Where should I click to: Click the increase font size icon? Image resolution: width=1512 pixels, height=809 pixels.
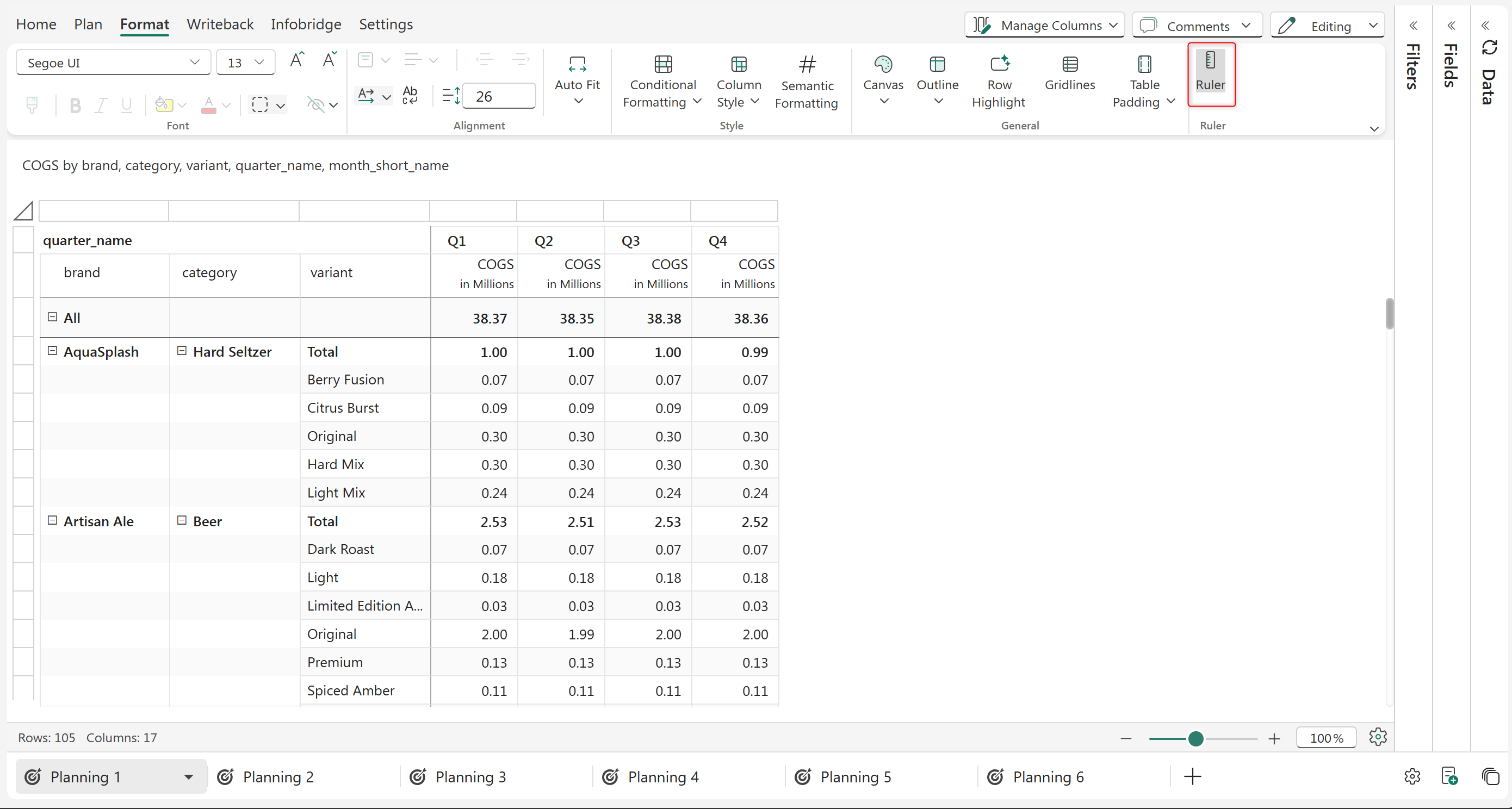click(x=296, y=60)
